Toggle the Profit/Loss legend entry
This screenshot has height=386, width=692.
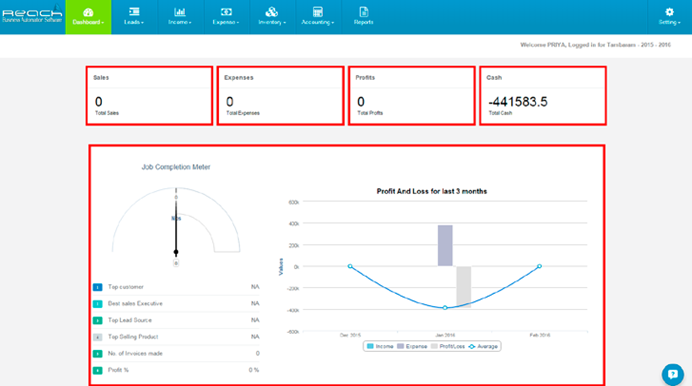448,346
